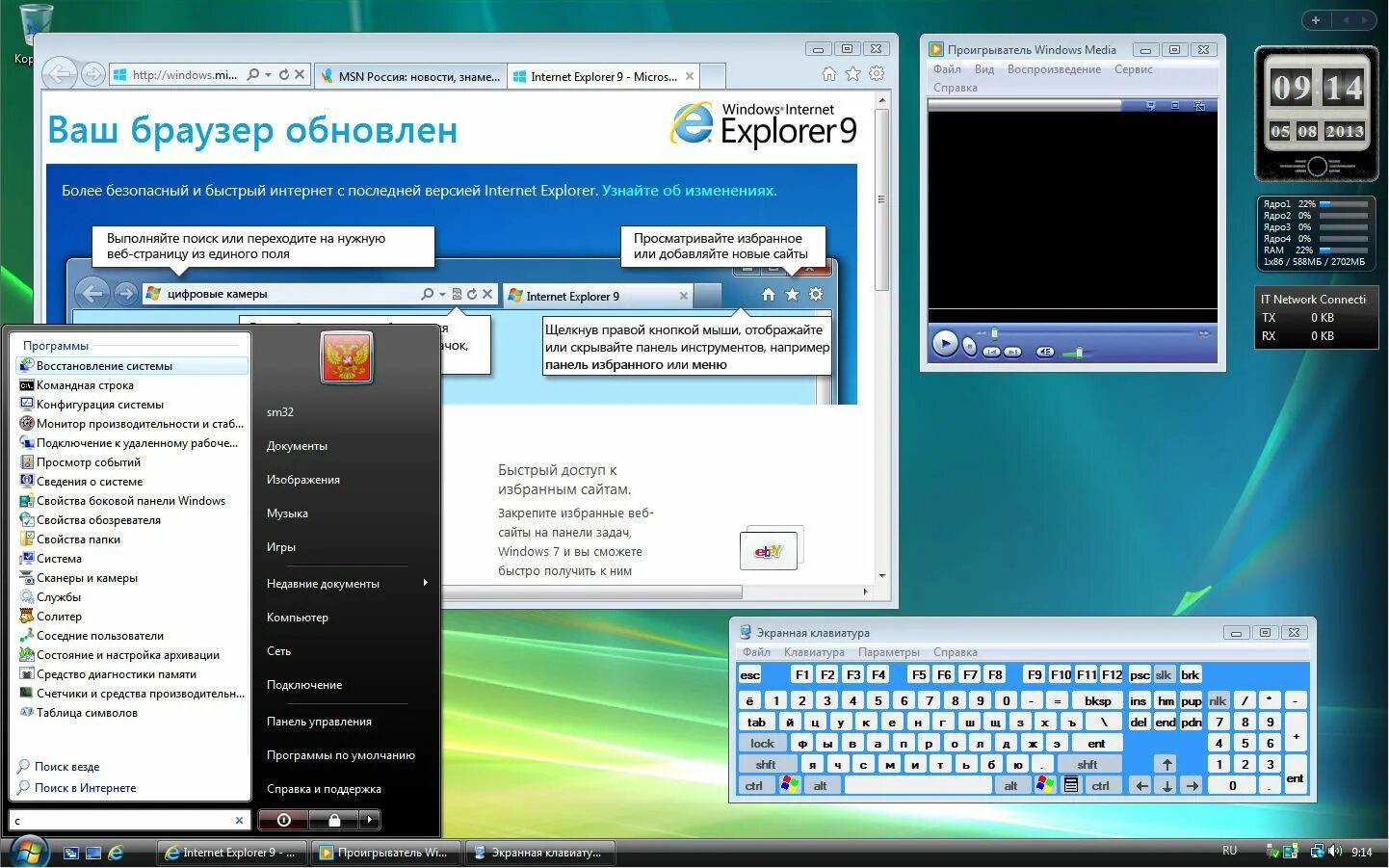Click the power button in the Start menu
The height and width of the screenshot is (868, 1389).
[283, 820]
